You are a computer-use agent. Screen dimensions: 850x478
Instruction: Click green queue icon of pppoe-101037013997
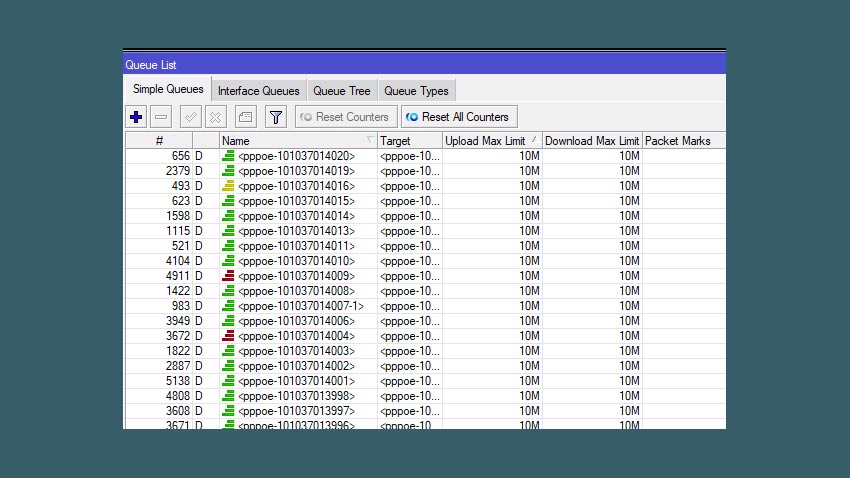point(228,411)
